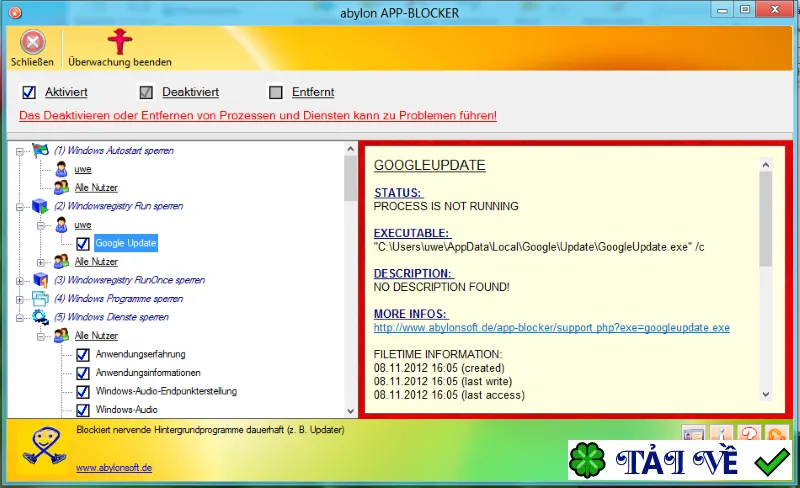The height and width of the screenshot is (488, 800).
Task: Click the abylon app icon in title bar
Action: 15,12
